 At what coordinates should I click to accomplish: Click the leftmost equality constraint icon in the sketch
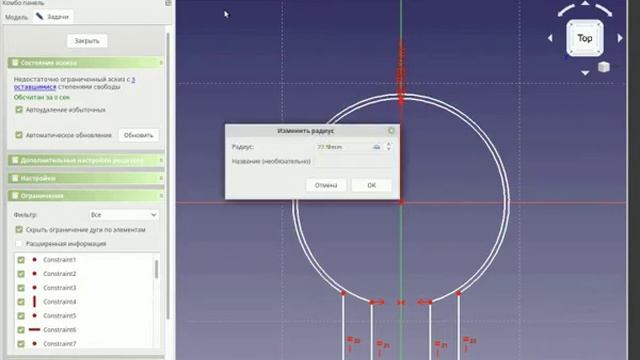coord(350,339)
